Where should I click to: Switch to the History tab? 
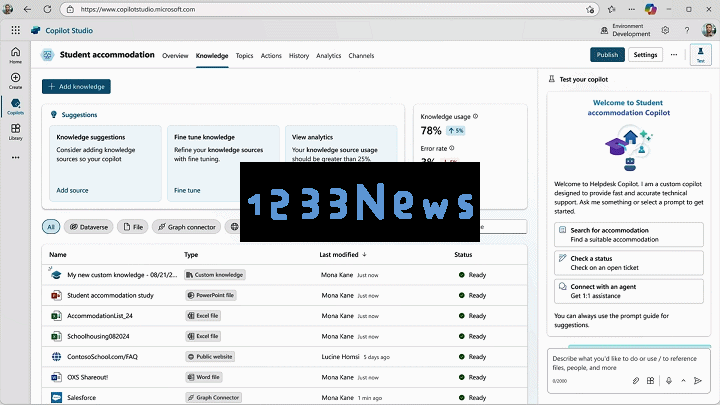pyautogui.click(x=299, y=56)
